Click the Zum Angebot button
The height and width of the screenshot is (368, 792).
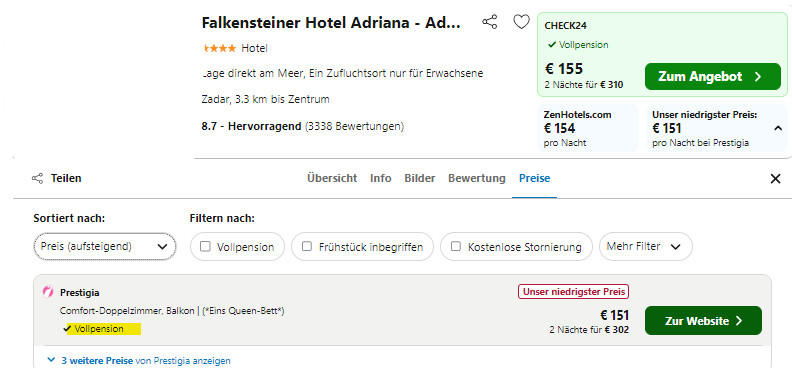pyautogui.click(x=713, y=77)
